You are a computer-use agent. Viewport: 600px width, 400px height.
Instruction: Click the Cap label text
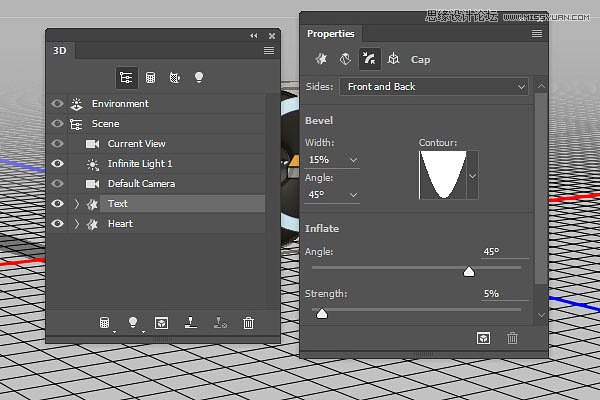(x=420, y=60)
